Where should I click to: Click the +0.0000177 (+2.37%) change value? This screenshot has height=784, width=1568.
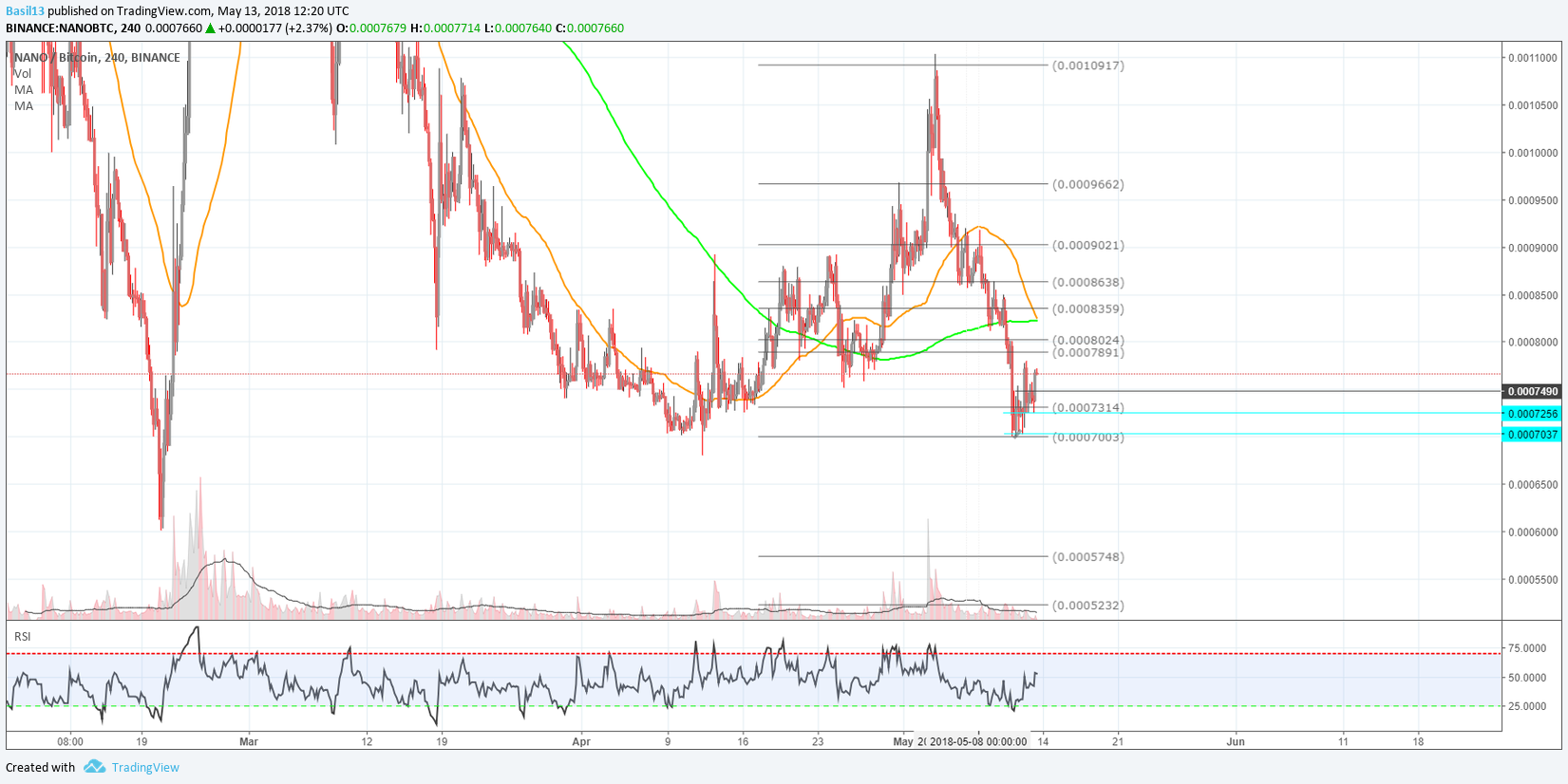click(275, 28)
